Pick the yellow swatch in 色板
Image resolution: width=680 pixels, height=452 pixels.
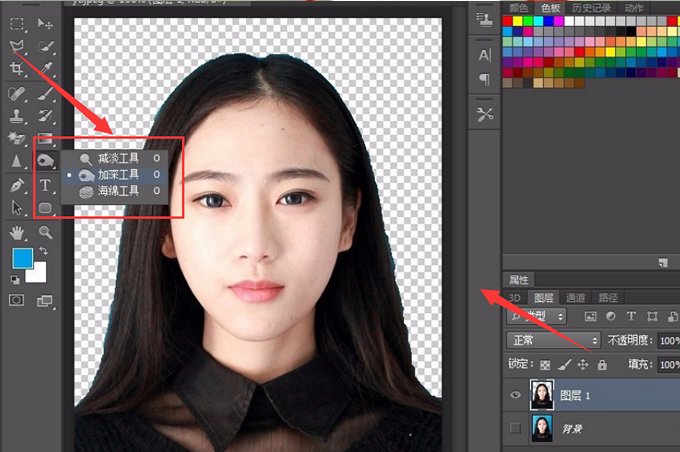click(518, 21)
